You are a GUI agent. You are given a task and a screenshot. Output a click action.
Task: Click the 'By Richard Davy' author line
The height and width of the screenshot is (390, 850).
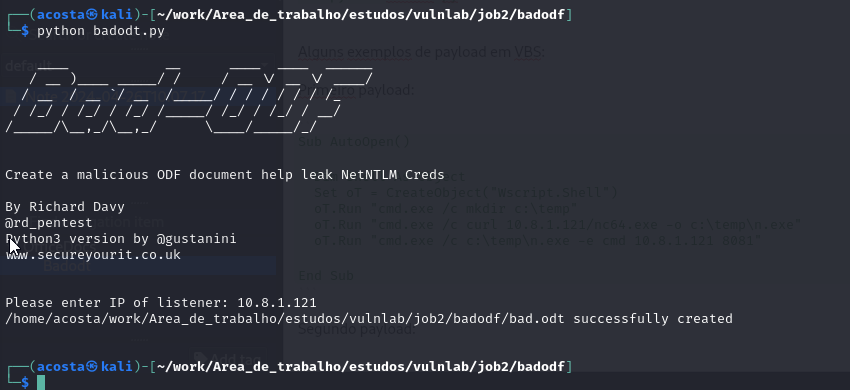click(65, 207)
